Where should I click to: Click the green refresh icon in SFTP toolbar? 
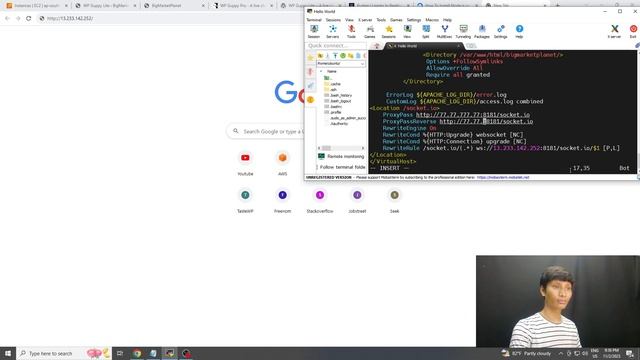click(343, 56)
